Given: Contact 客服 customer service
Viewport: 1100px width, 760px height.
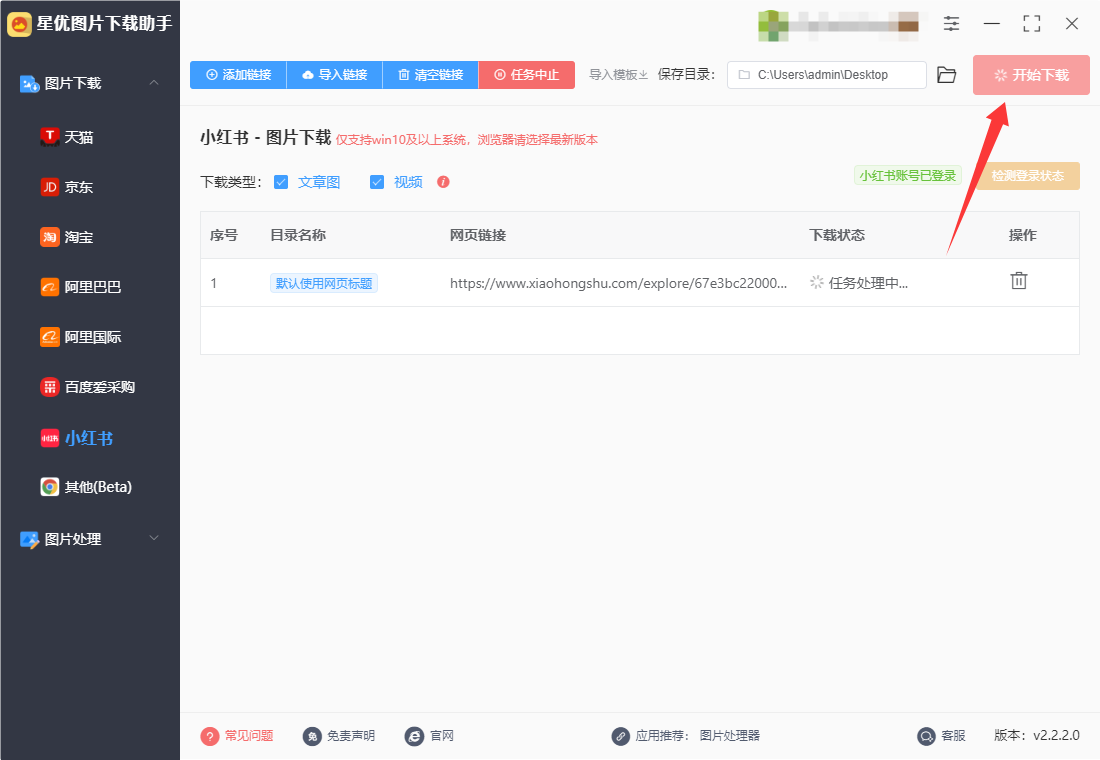Looking at the screenshot, I should pos(953,735).
